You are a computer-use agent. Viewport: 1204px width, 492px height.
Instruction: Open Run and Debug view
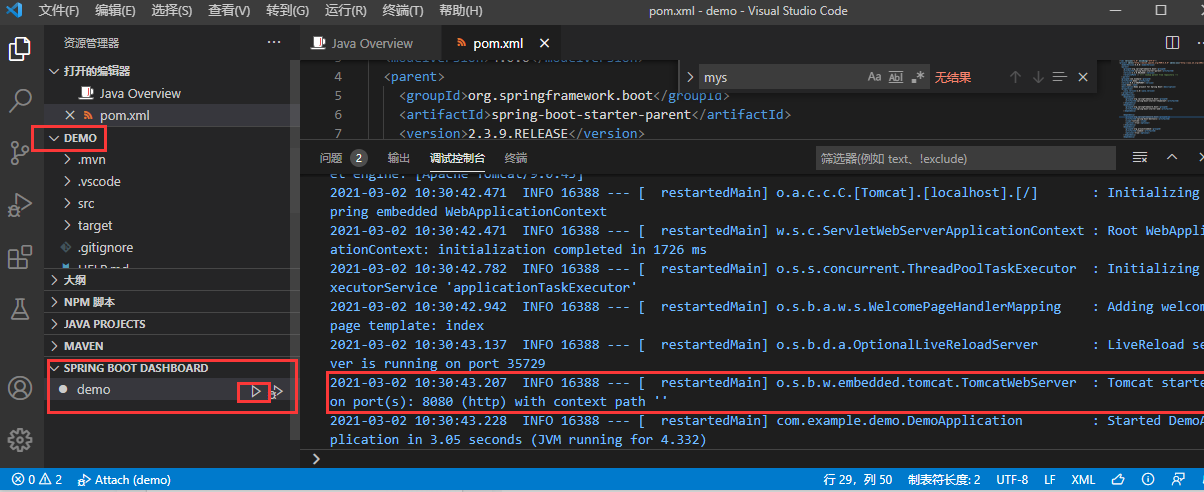point(20,205)
